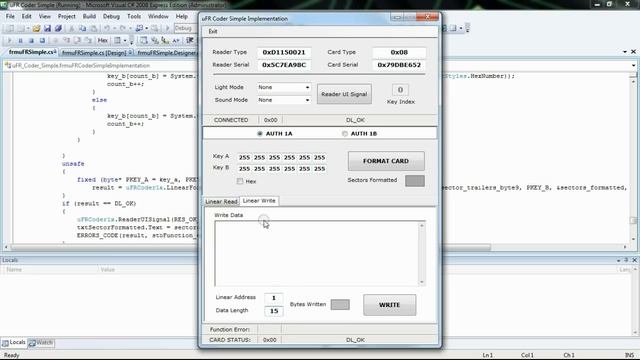Click the Show Next Statement icon
This screenshot has height=360, width=640.
(55, 40)
